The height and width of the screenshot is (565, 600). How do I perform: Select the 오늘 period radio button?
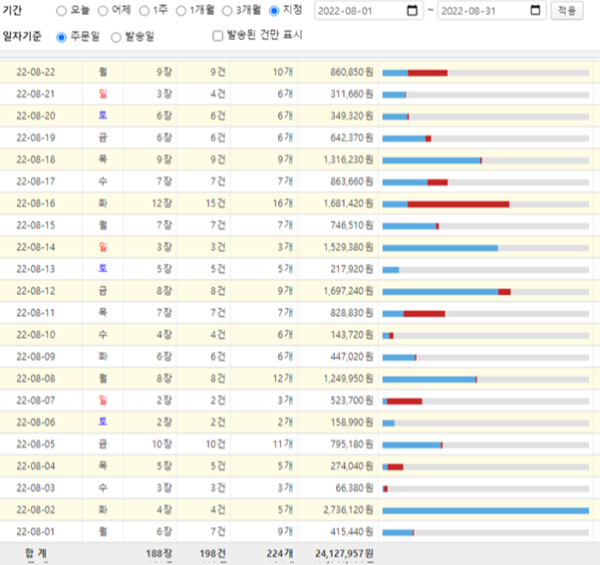click(x=61, y=11)
